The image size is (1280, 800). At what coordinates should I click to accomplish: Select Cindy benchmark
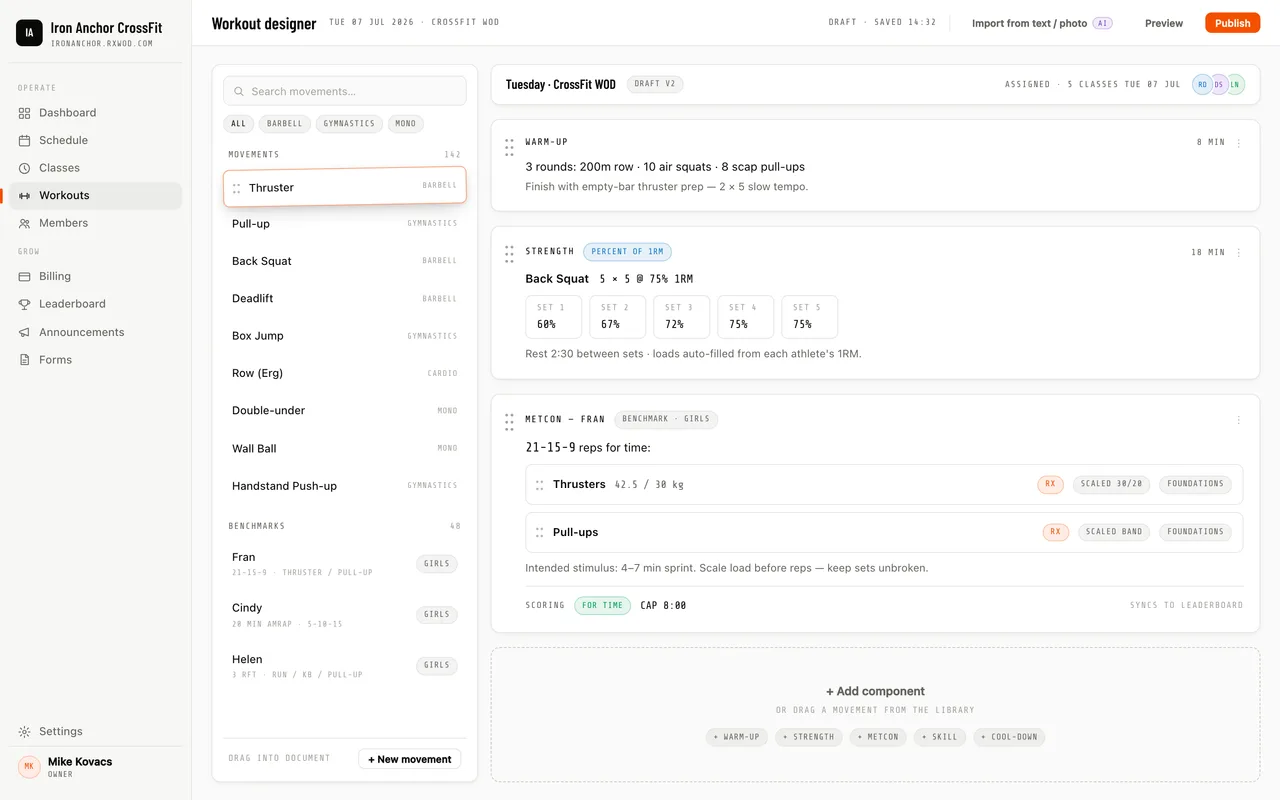coord(345,615)
